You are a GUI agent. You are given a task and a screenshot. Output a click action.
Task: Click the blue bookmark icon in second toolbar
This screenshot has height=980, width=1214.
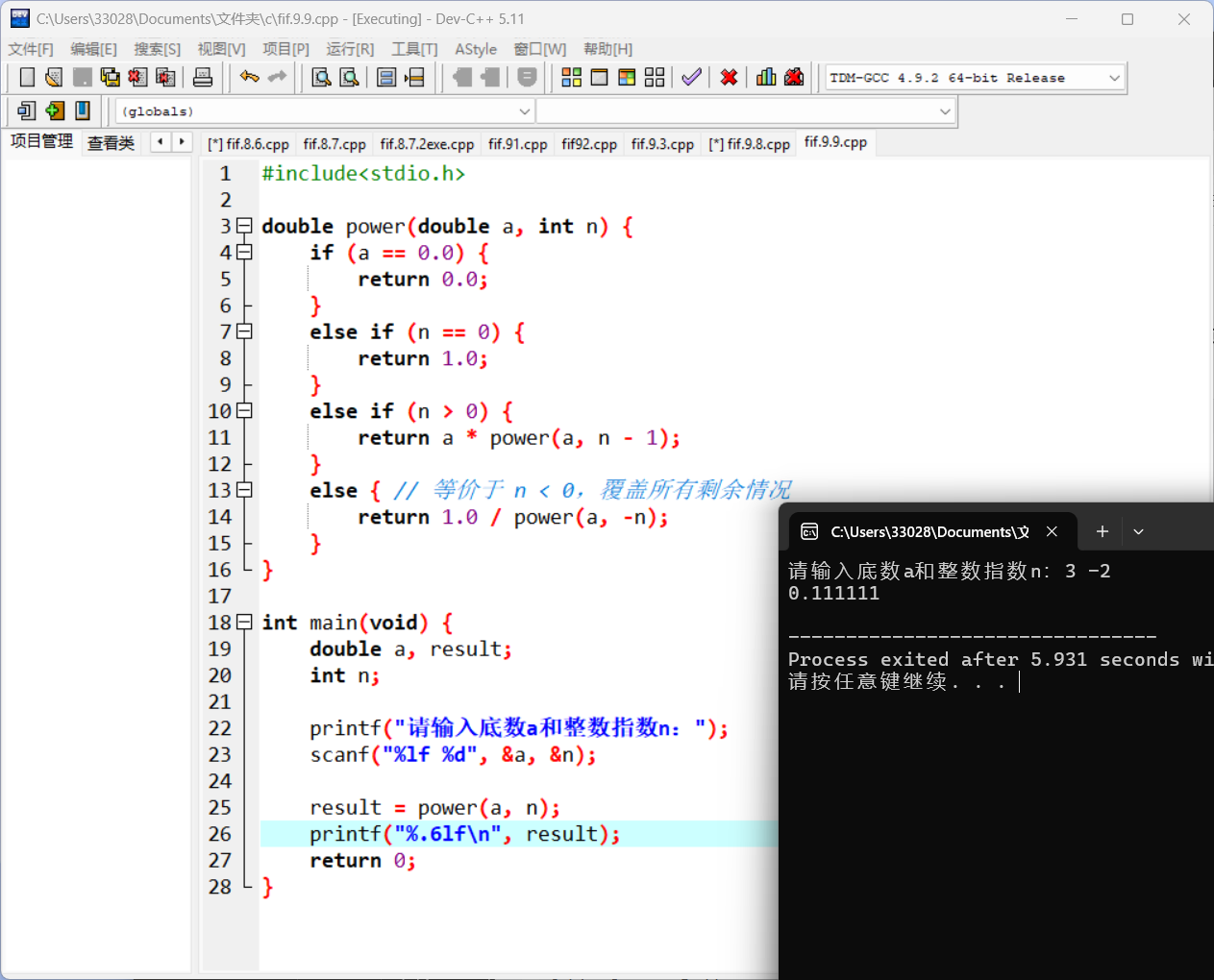[83, 110]
